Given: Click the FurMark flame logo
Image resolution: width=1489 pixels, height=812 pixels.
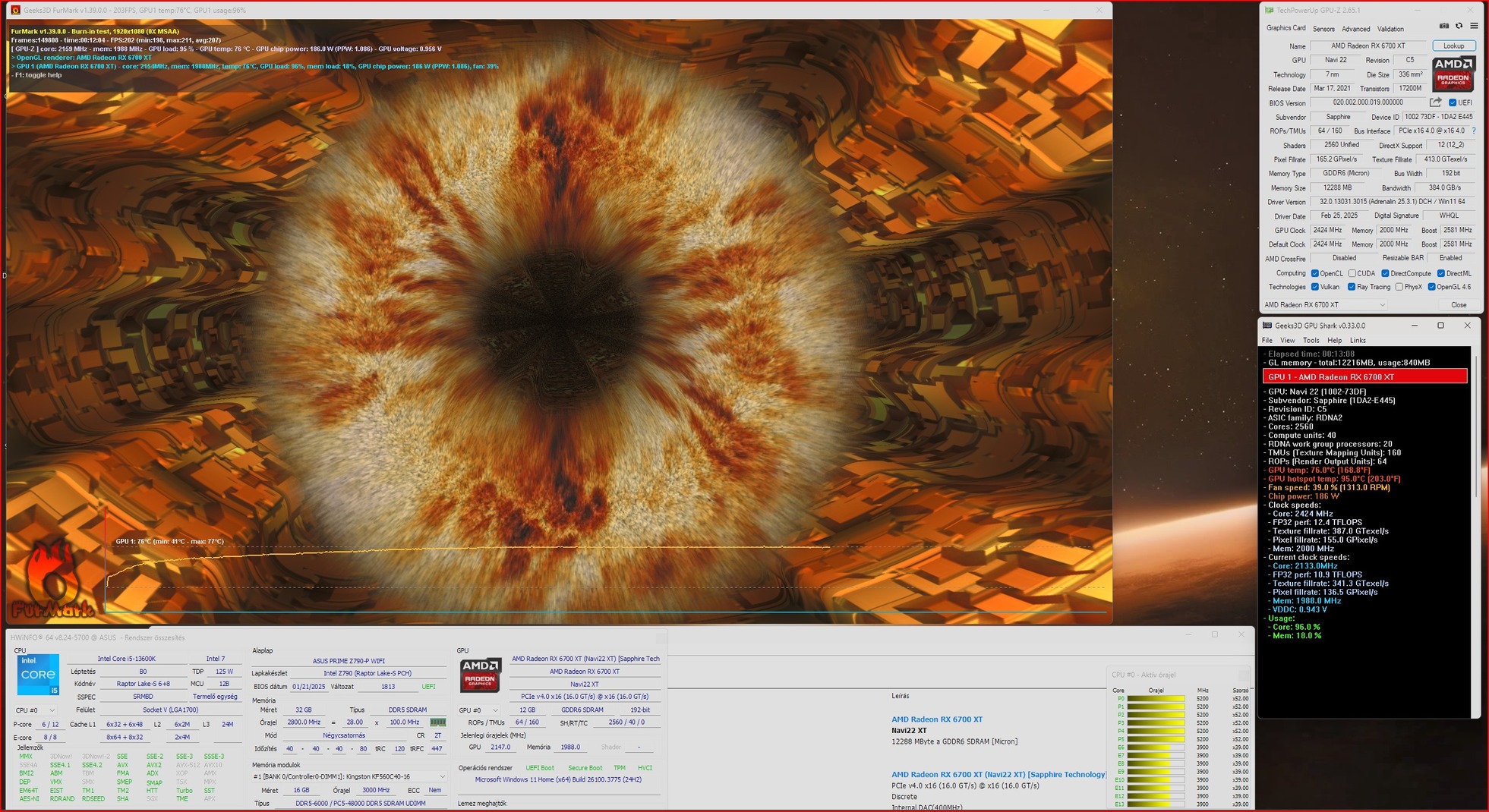Looking at the screenshot, I should [x=52, y=580].
